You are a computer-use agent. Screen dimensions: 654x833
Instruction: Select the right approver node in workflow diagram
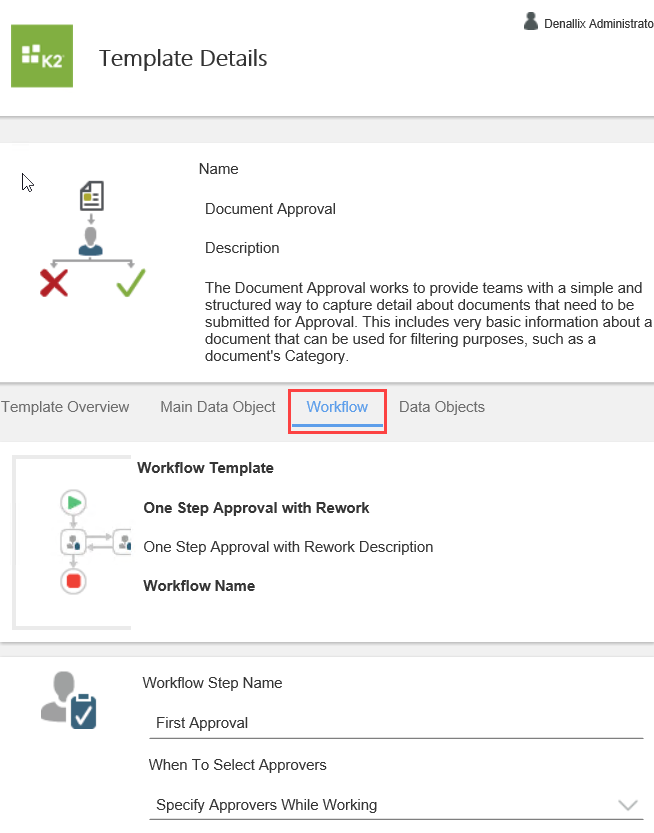[x=122, y=542]
